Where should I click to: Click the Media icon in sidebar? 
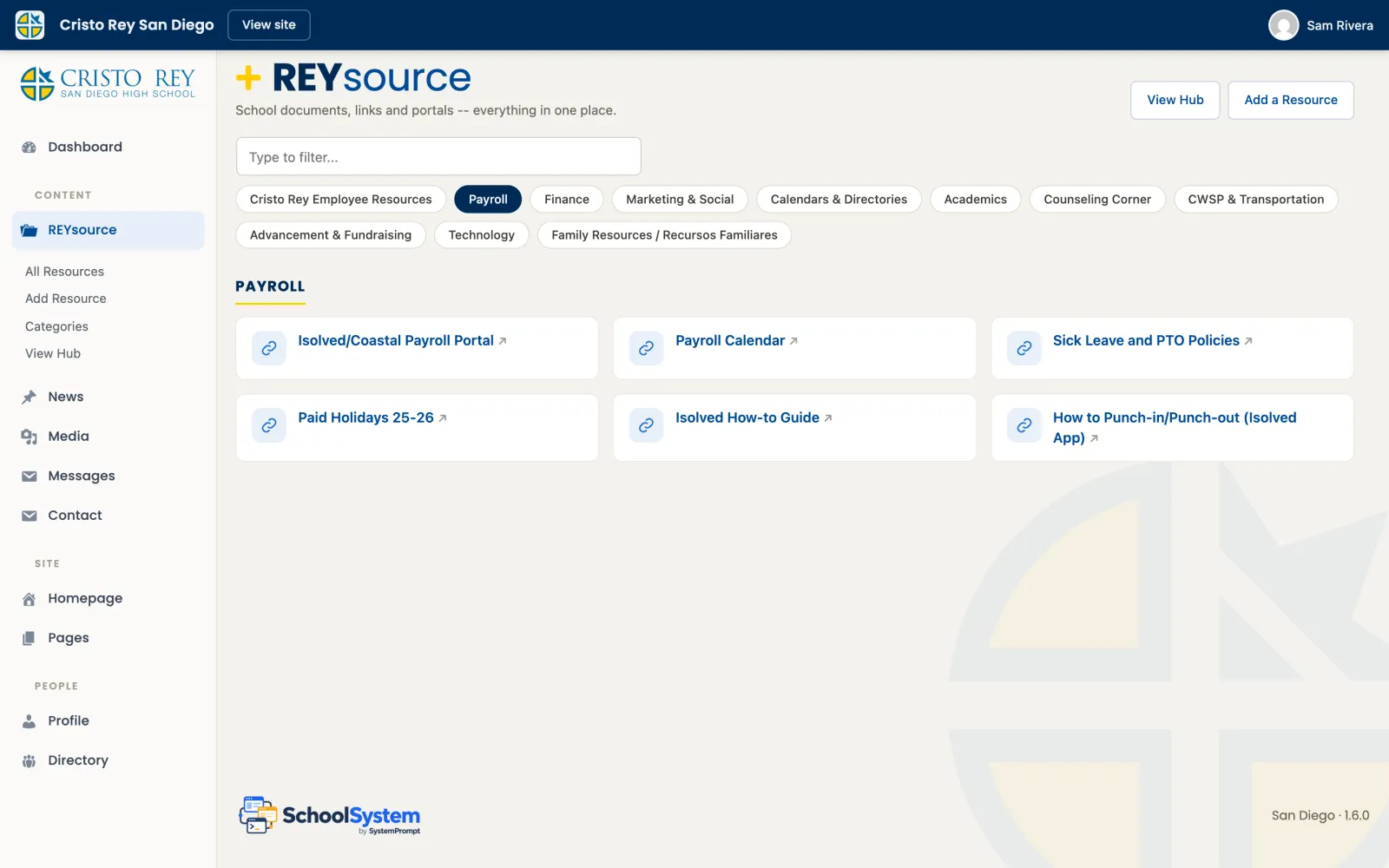tap(30, 437)
